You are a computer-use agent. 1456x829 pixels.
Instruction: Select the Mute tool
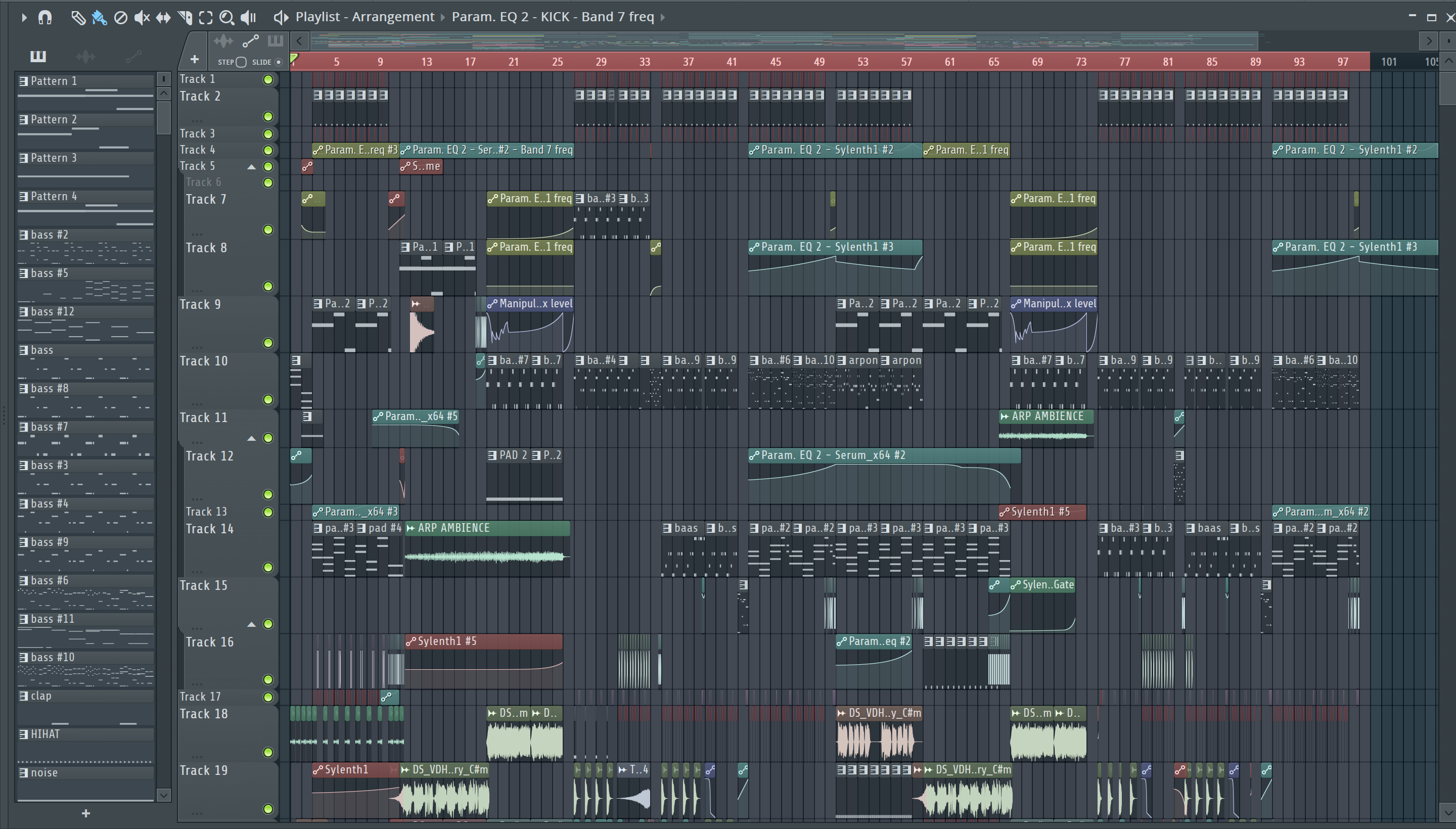142,18
